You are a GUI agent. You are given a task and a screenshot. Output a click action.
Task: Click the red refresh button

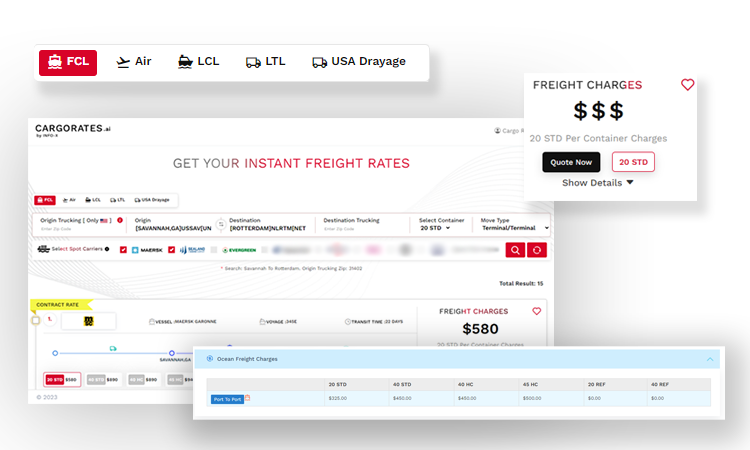click(x=537, y=250)
